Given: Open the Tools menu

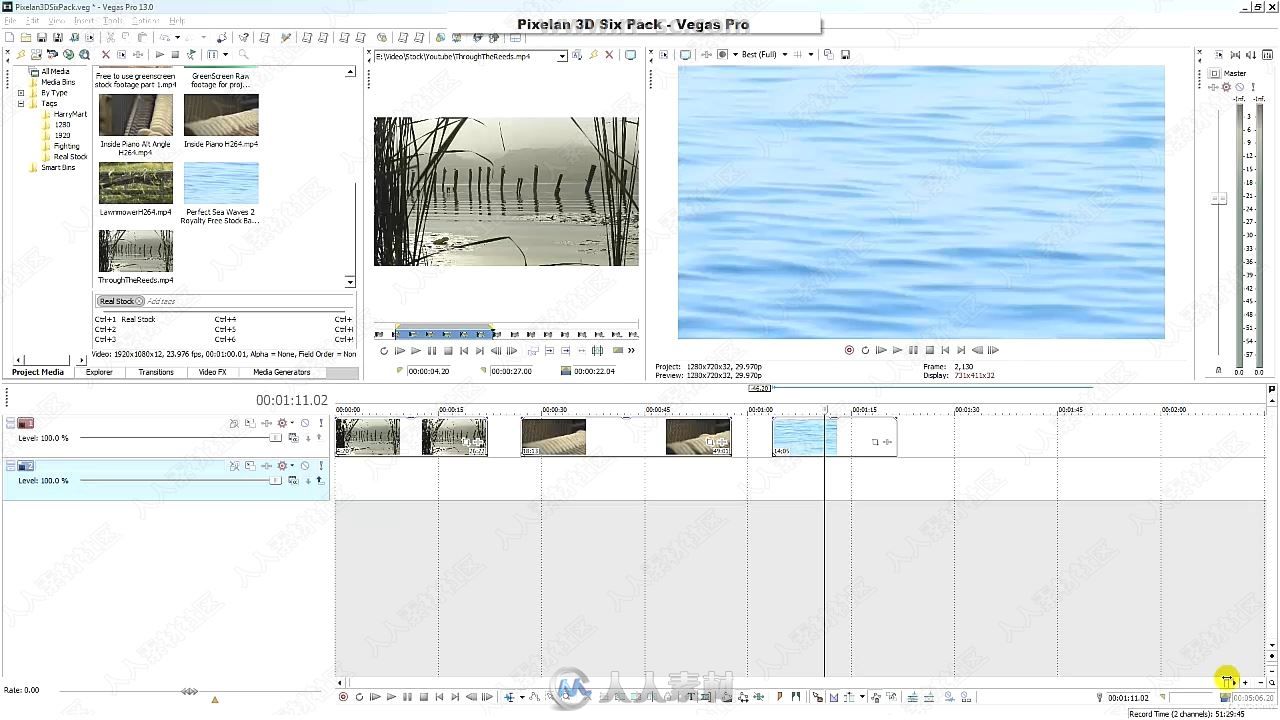Looking at the screenshot, I should [x=113, y=21].
